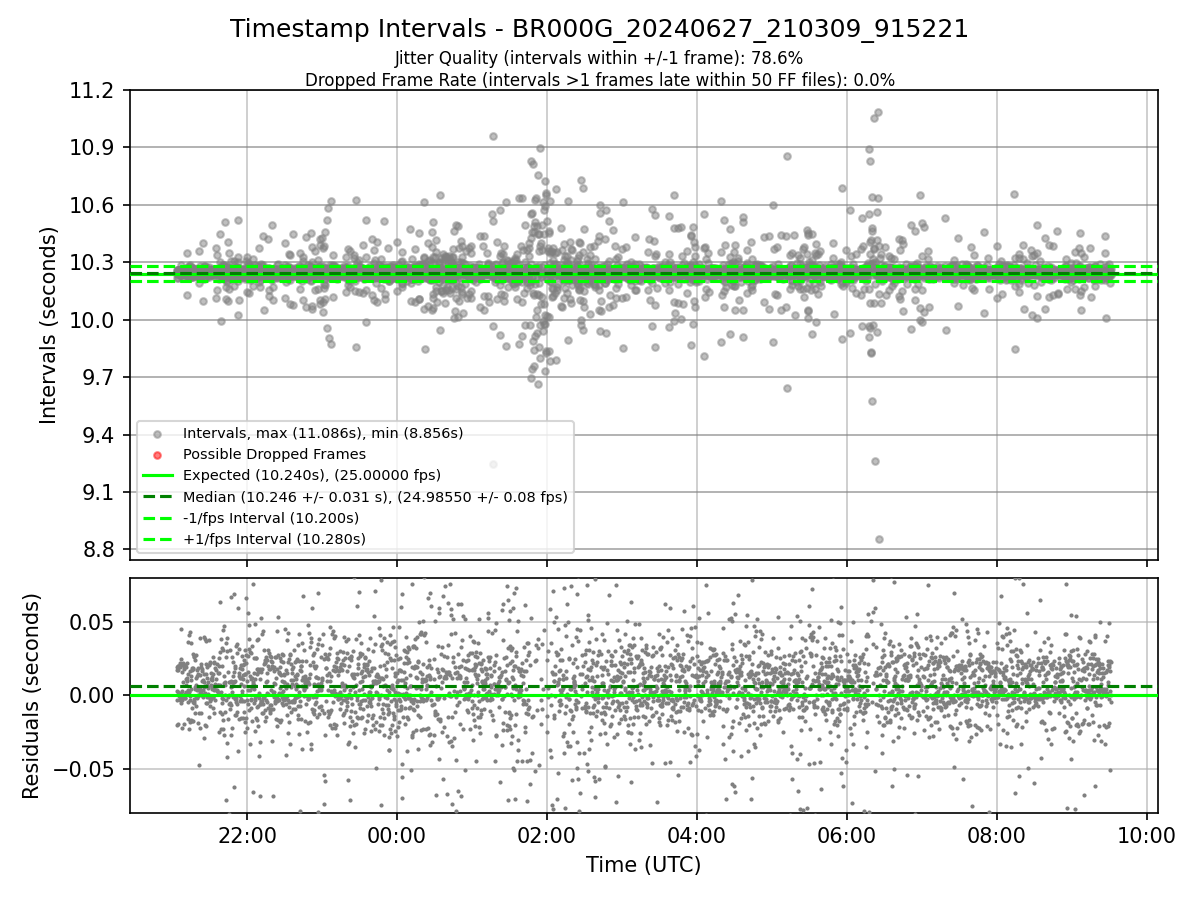Select the 'Dropped Frame Rate' subtitle line
Viewport: 1200px width, 900px height.
[x=599, y=79]
